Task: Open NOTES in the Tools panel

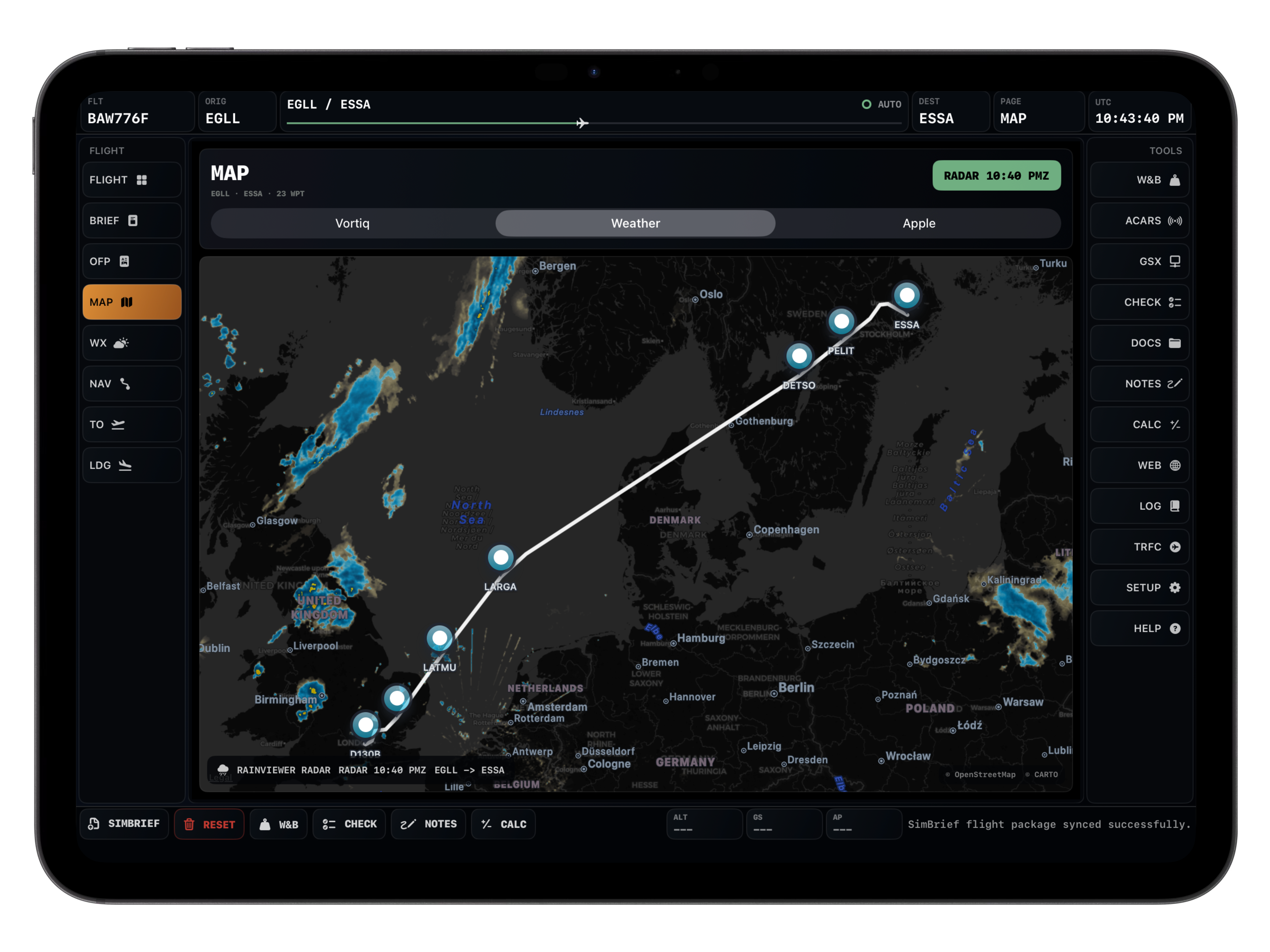Action: click(x=1140, y=384)
